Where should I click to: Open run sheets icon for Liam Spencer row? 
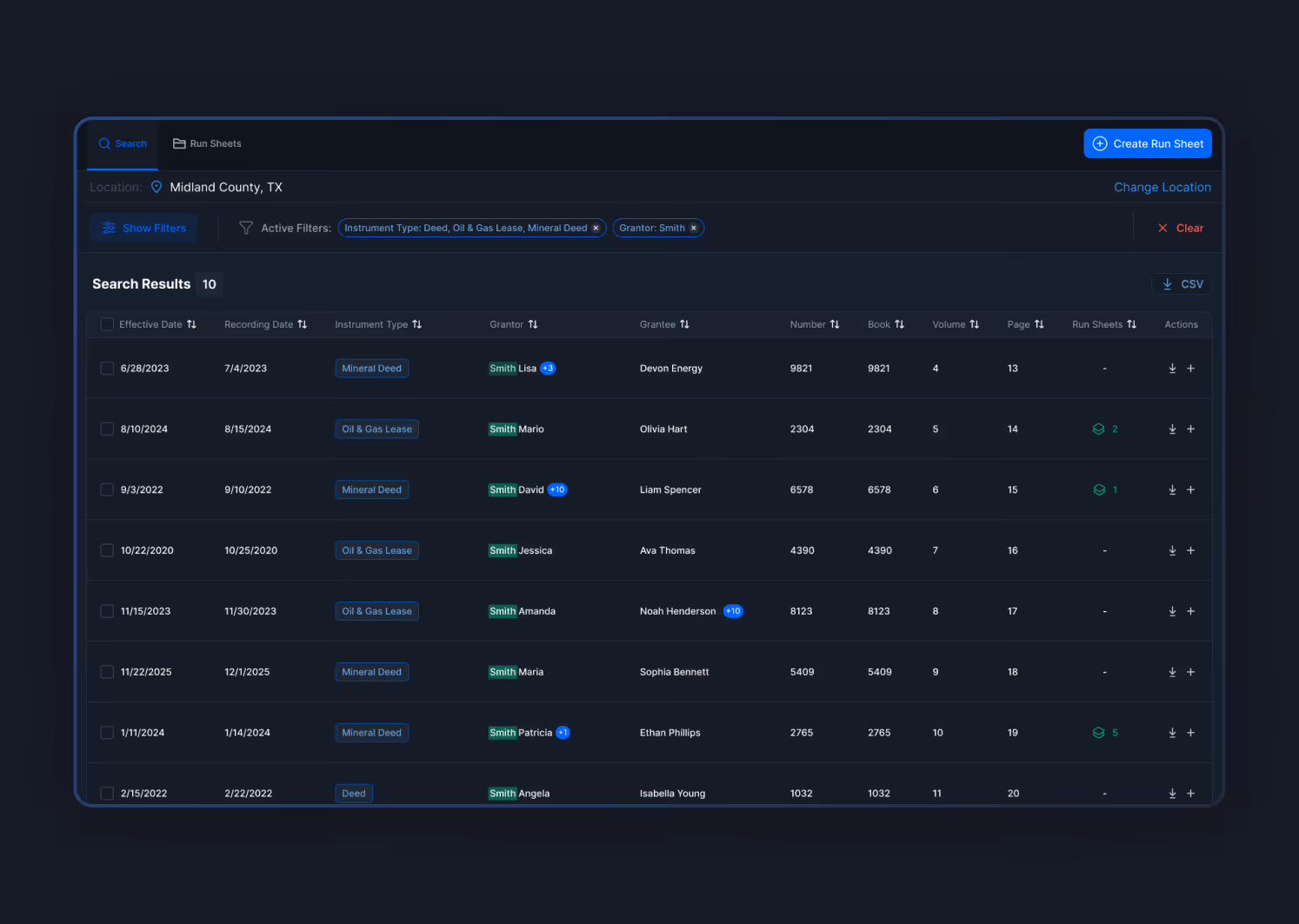point(1099,490)
